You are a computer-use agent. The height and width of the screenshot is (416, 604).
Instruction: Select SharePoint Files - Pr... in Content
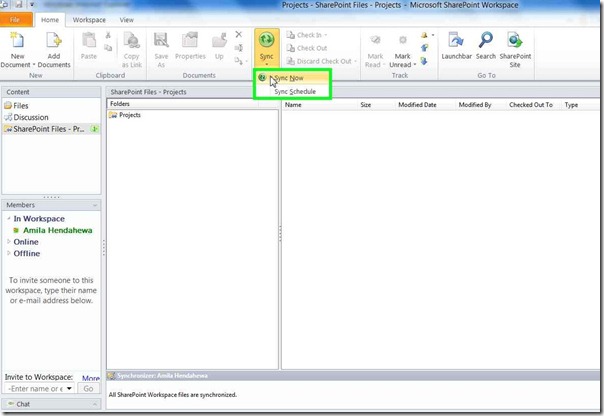[49, 129]
